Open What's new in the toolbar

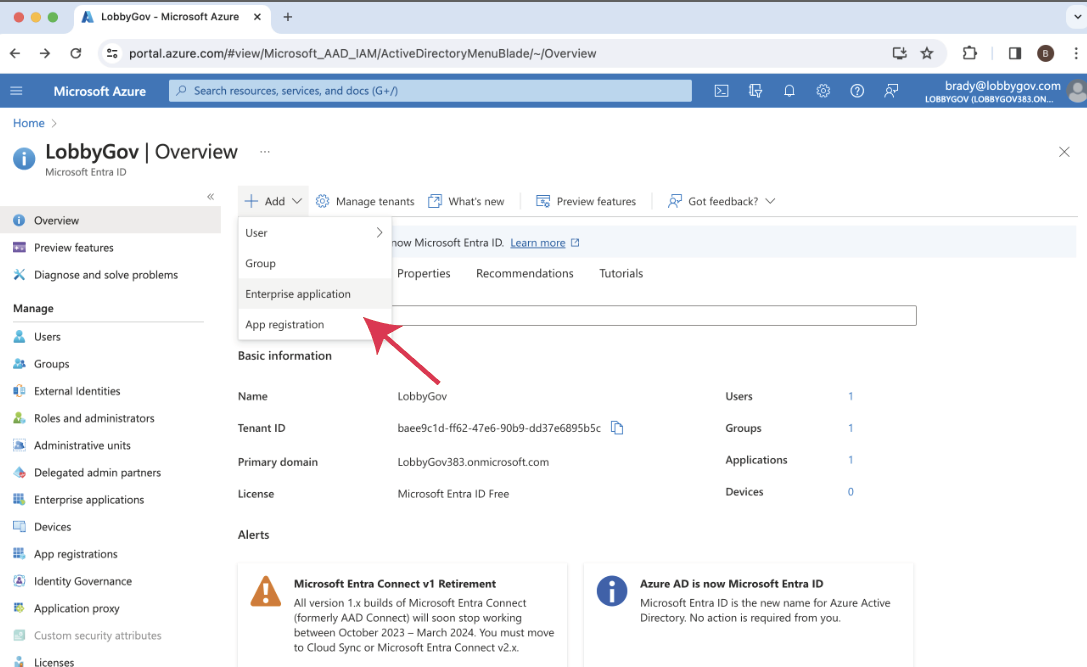pos(466,201)
